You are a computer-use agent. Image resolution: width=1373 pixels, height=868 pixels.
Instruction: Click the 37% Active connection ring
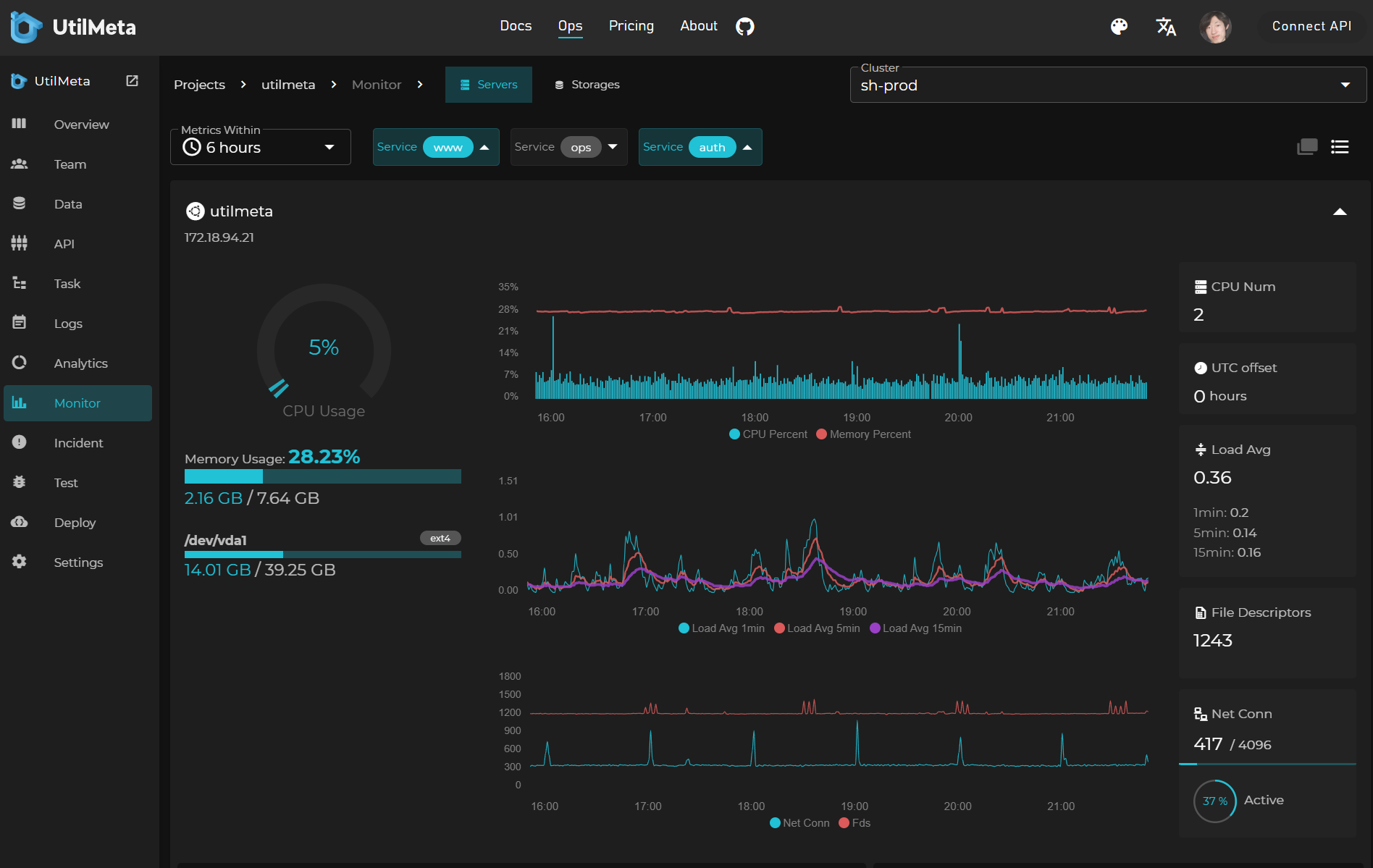pyautogui.click(x=1214, y=801)
